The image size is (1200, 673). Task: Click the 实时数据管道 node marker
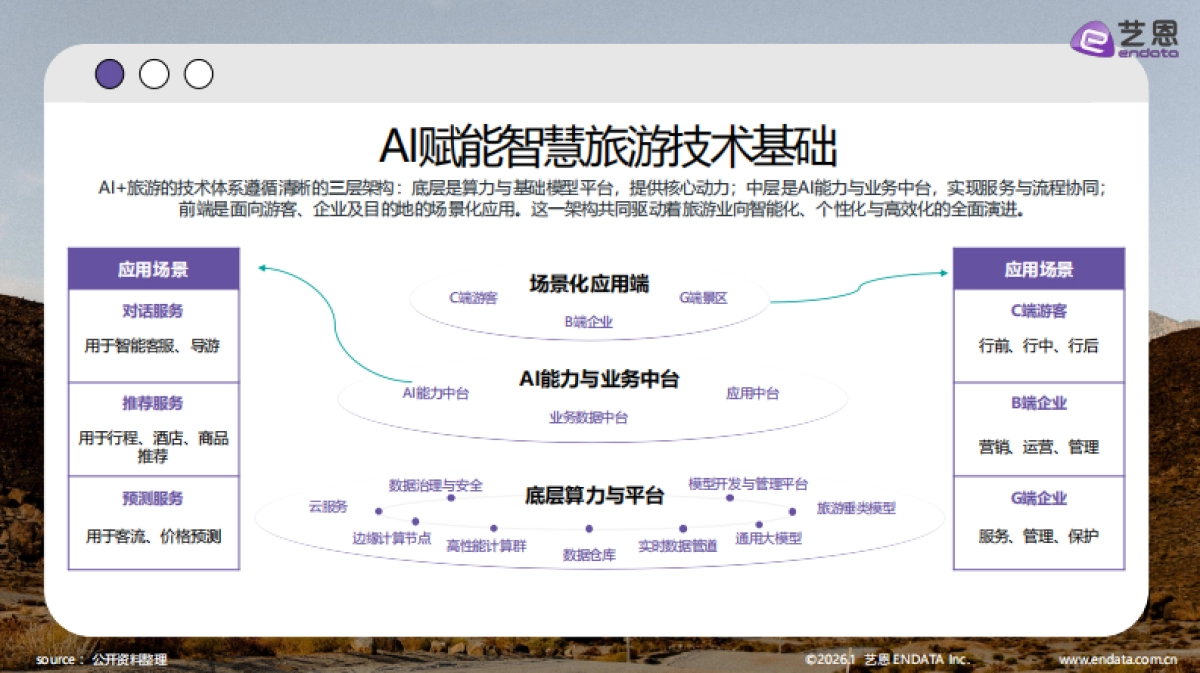tap(681, 527)
